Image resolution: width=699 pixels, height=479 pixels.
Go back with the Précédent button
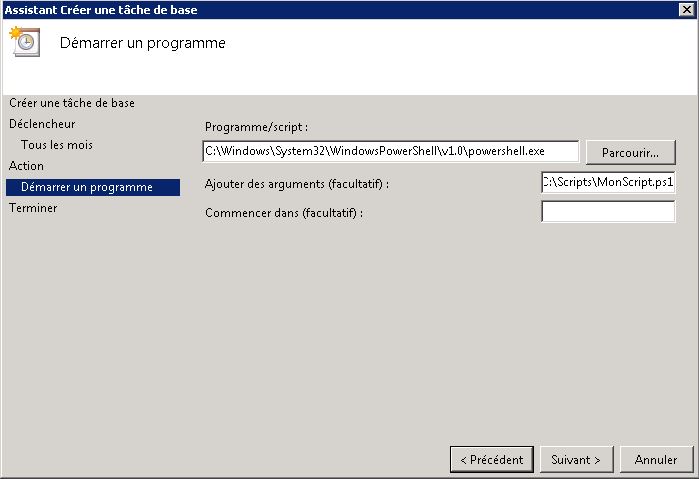click(492, 459)
